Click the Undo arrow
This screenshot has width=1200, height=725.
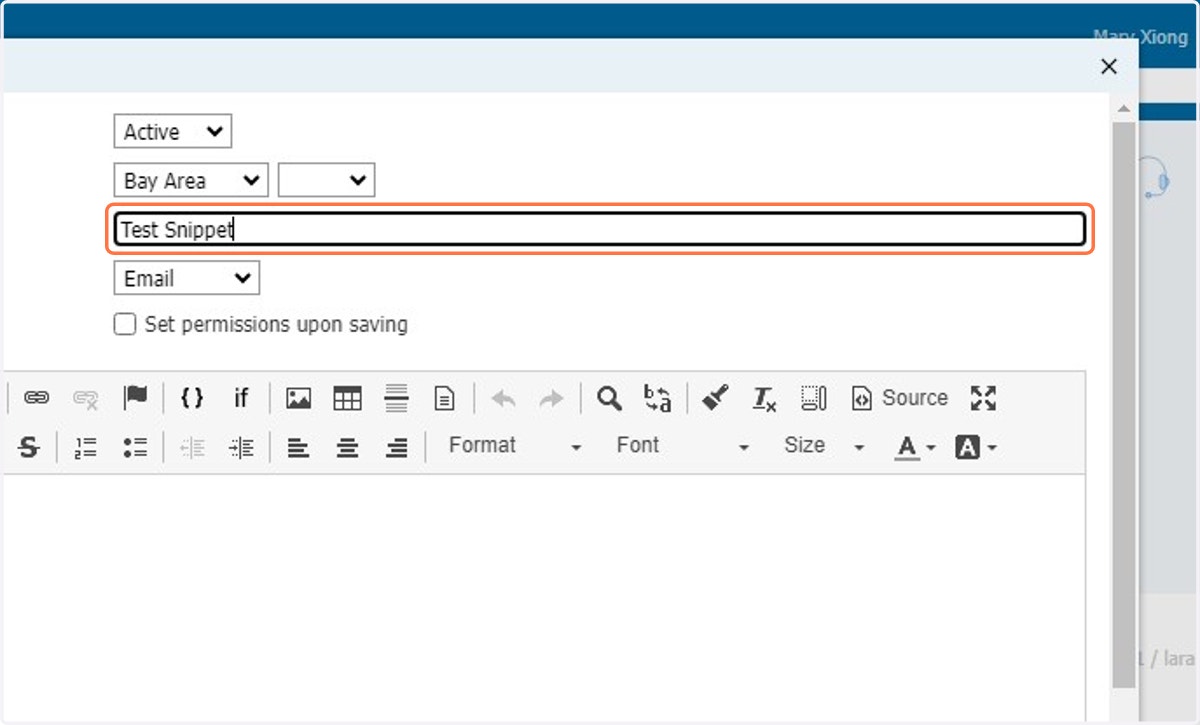(x=503, y=398)
